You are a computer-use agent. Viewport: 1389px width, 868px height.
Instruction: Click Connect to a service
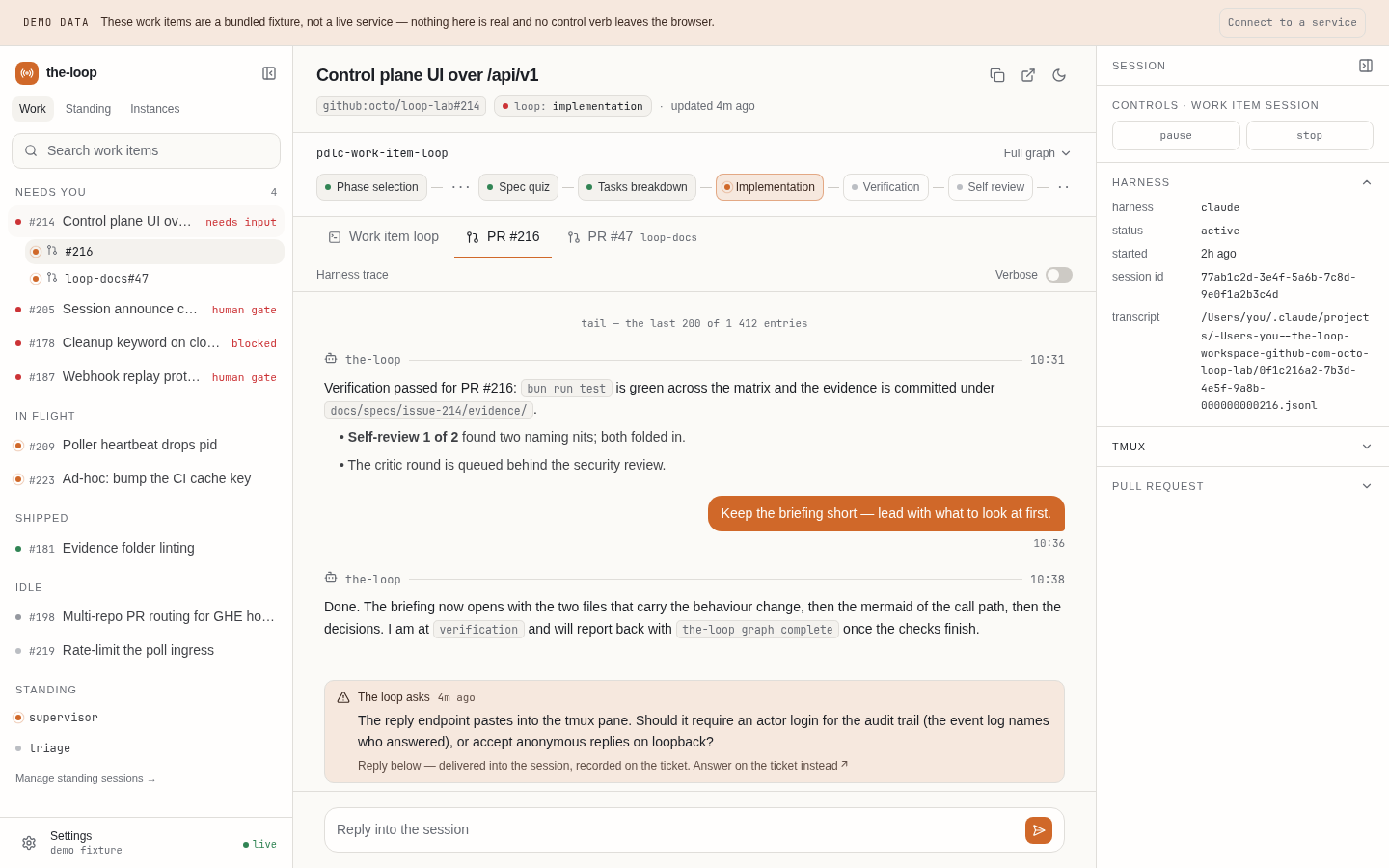1293,22
